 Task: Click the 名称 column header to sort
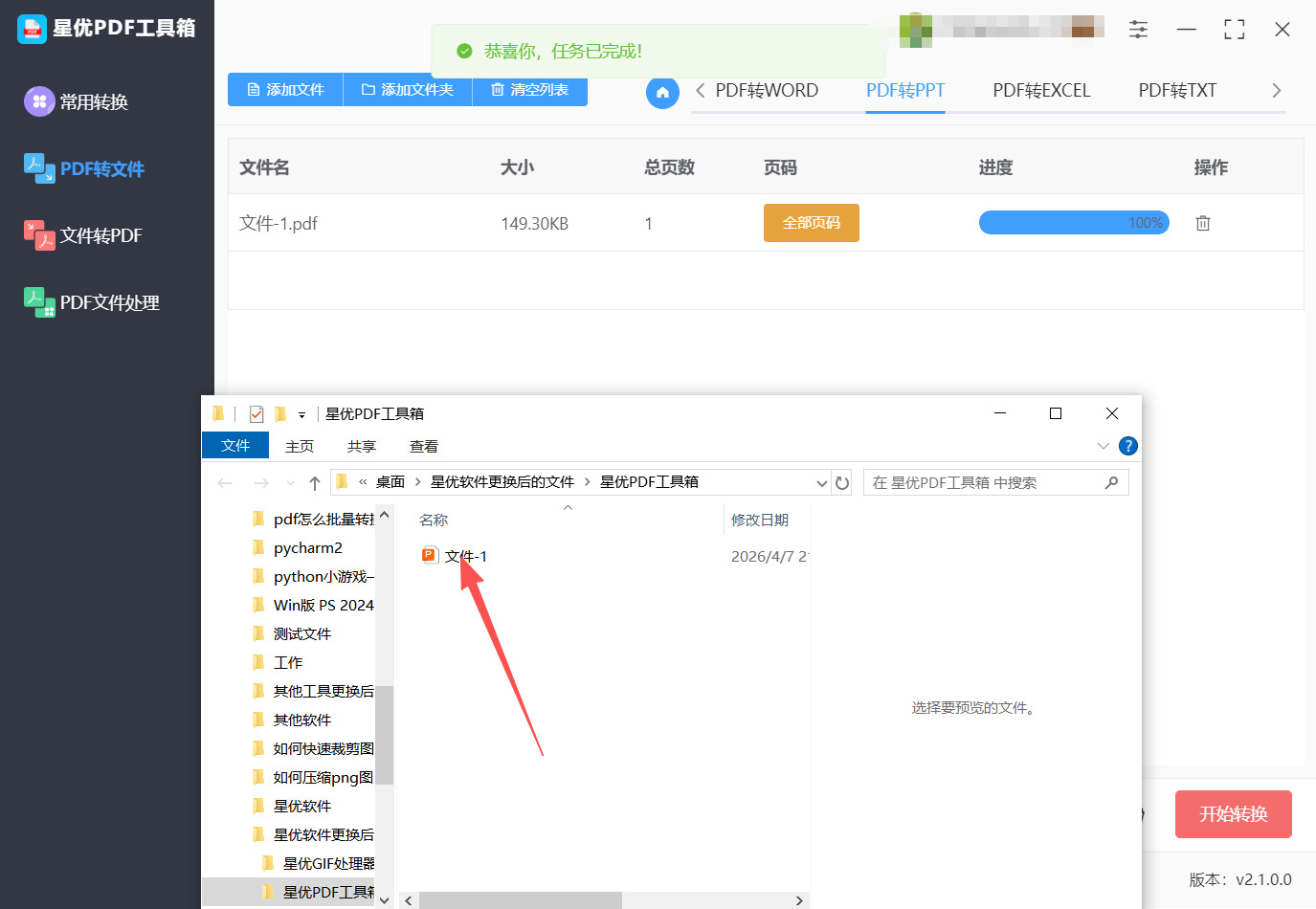coord(434,520)
